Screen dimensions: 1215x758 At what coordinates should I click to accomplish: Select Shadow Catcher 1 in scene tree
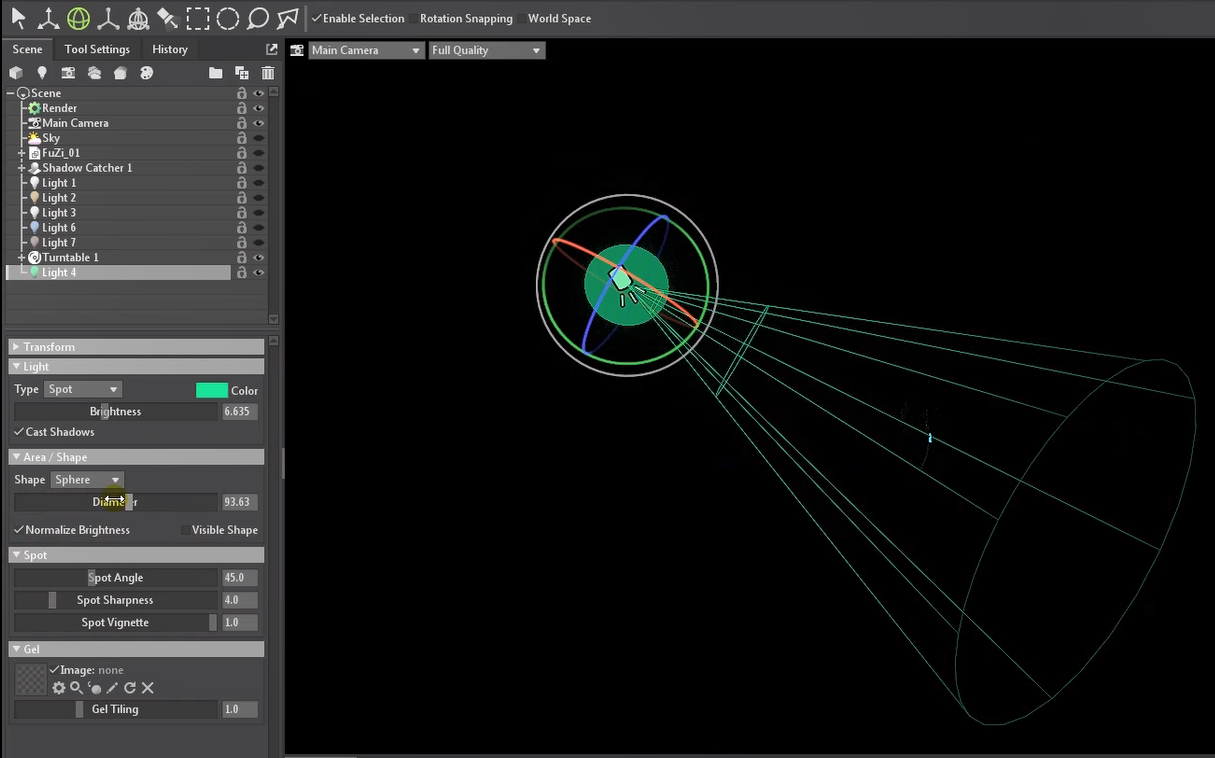pos(87,168)
